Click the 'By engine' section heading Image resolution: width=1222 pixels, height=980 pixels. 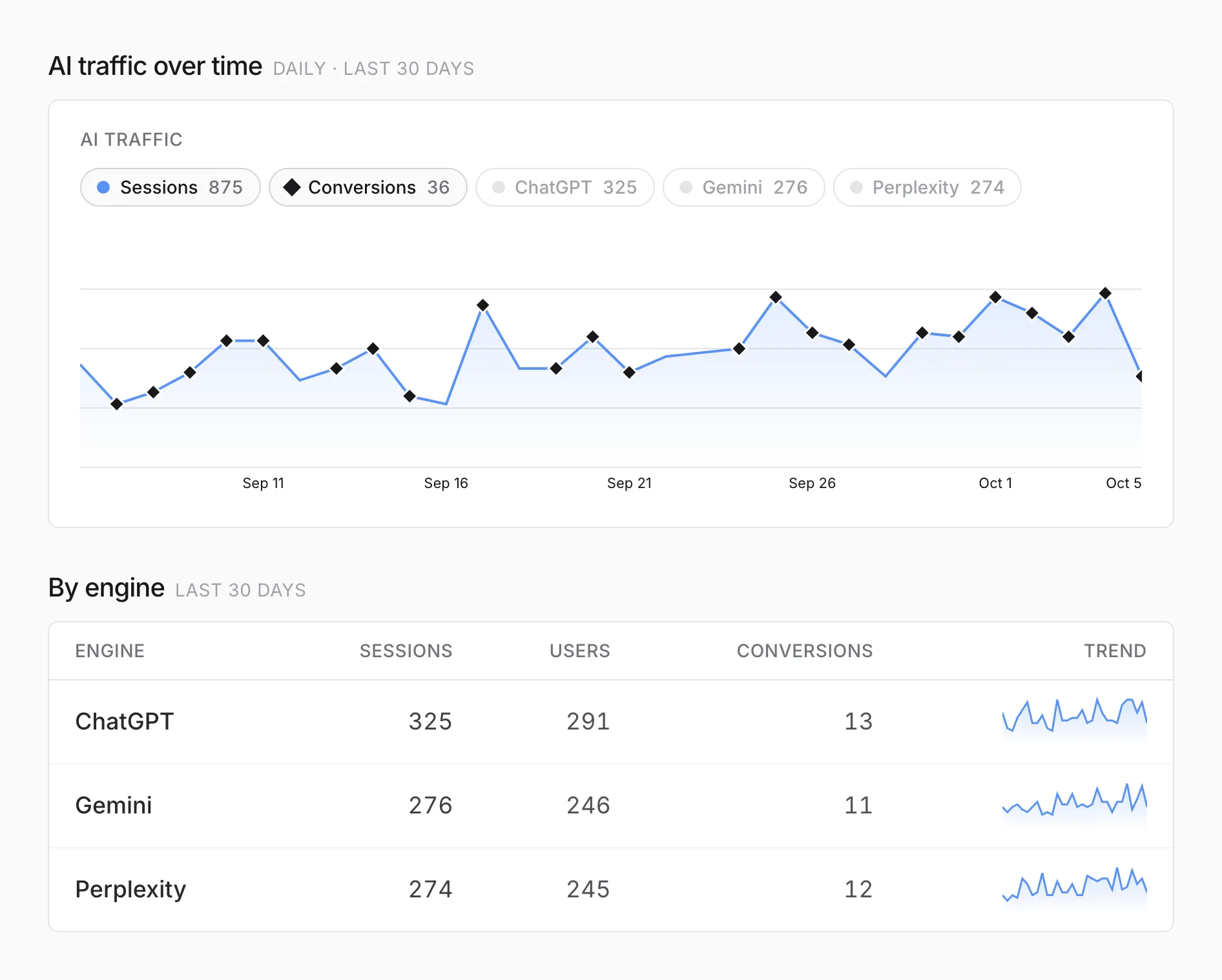click(x=107, y=588)
